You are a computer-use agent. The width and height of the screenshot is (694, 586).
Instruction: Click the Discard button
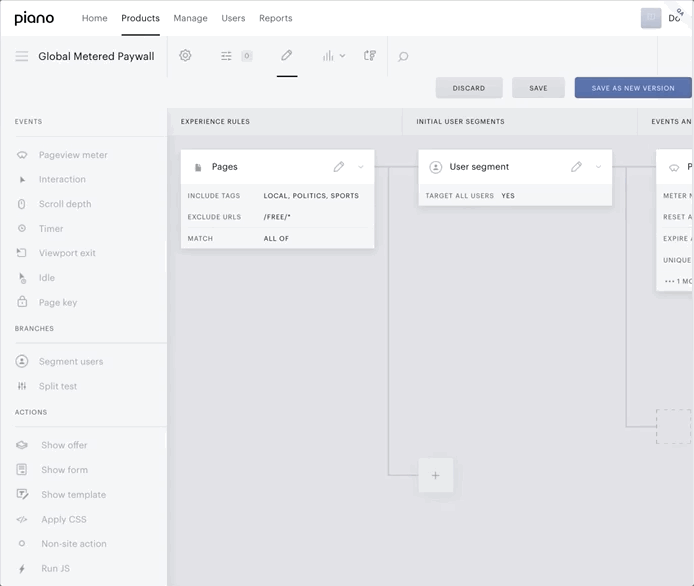tap(469, 88)
